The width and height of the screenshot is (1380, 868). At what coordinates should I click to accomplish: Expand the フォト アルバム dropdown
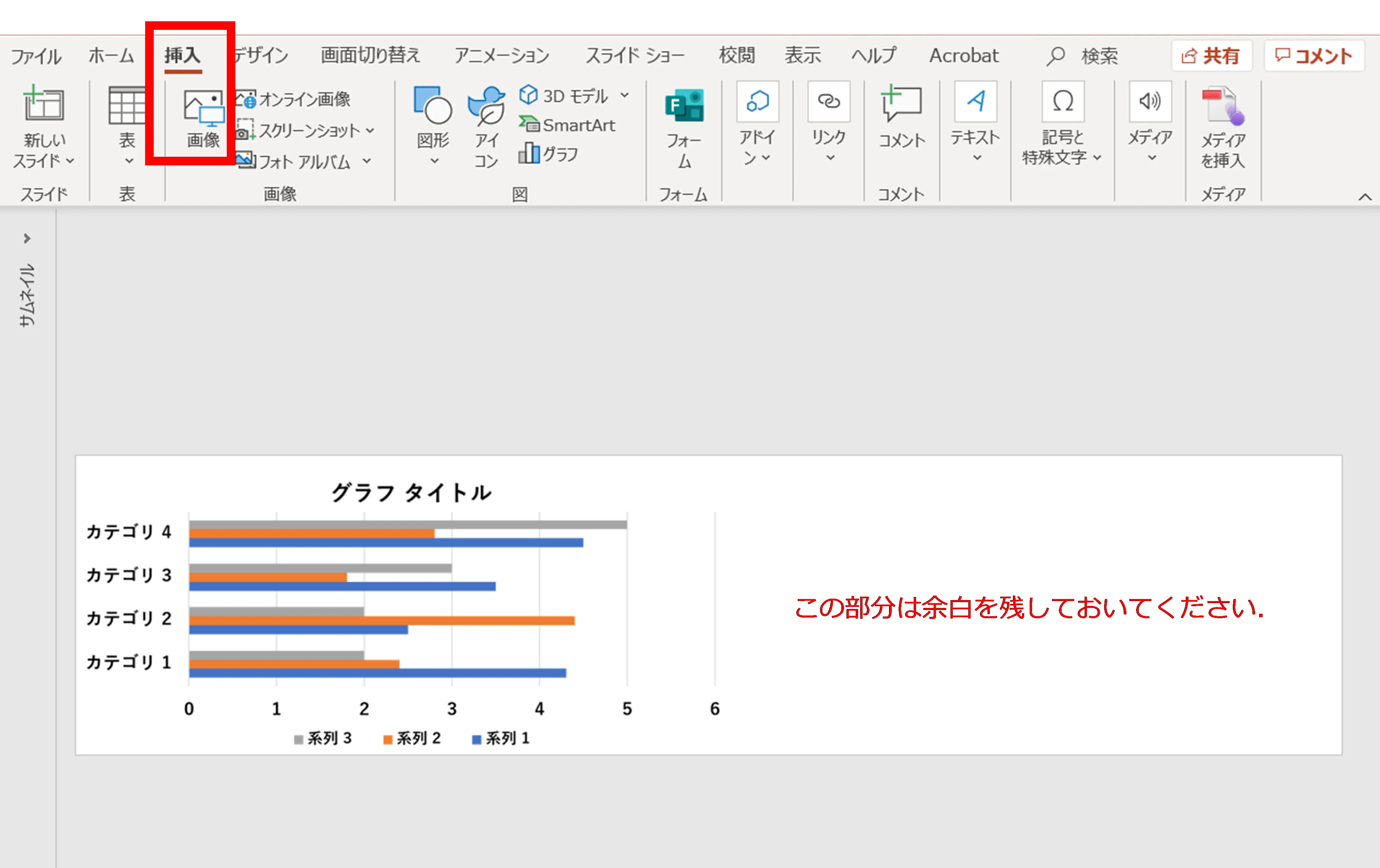point(367,162)
